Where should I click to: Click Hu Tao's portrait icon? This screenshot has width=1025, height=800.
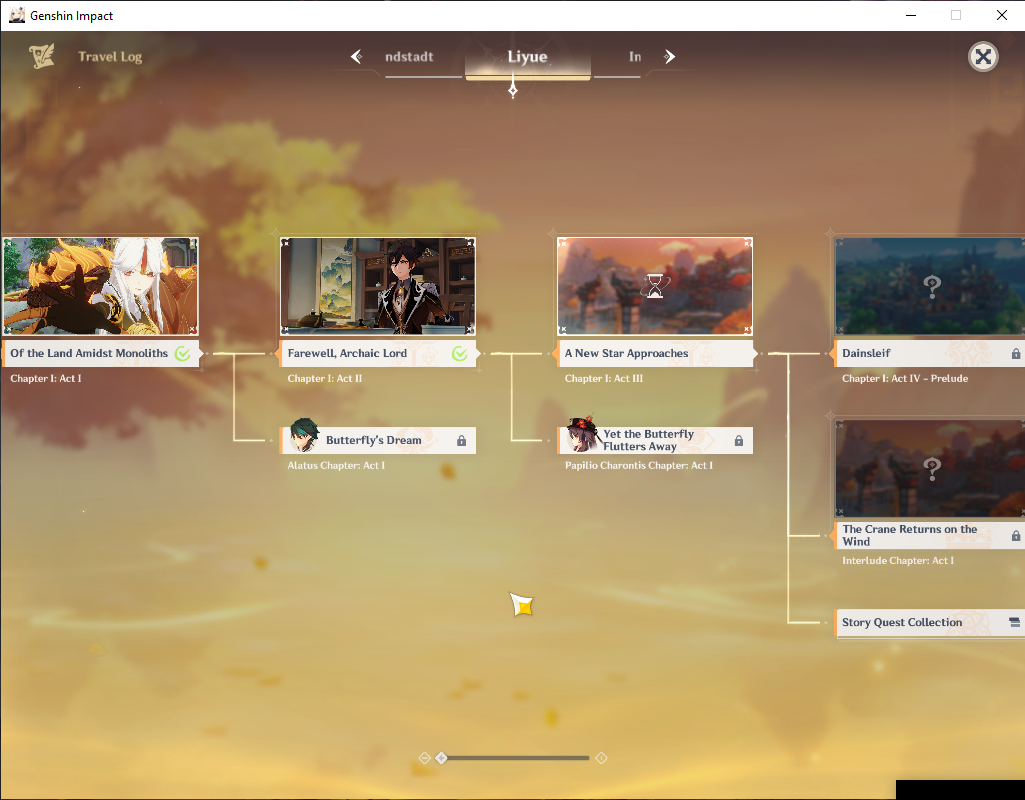(x=581, y=434)
